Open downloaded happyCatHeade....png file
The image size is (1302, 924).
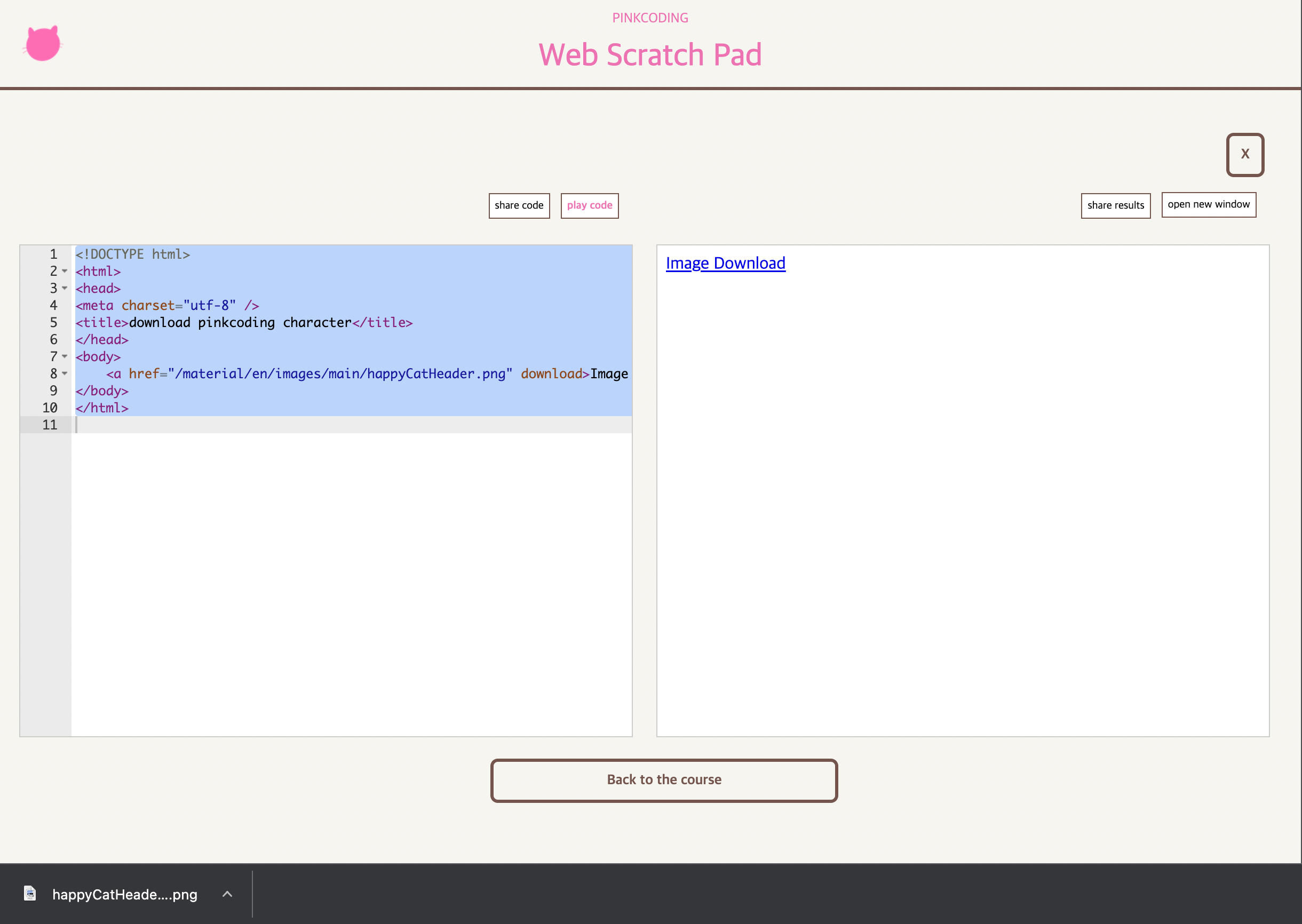coord(125,895)
